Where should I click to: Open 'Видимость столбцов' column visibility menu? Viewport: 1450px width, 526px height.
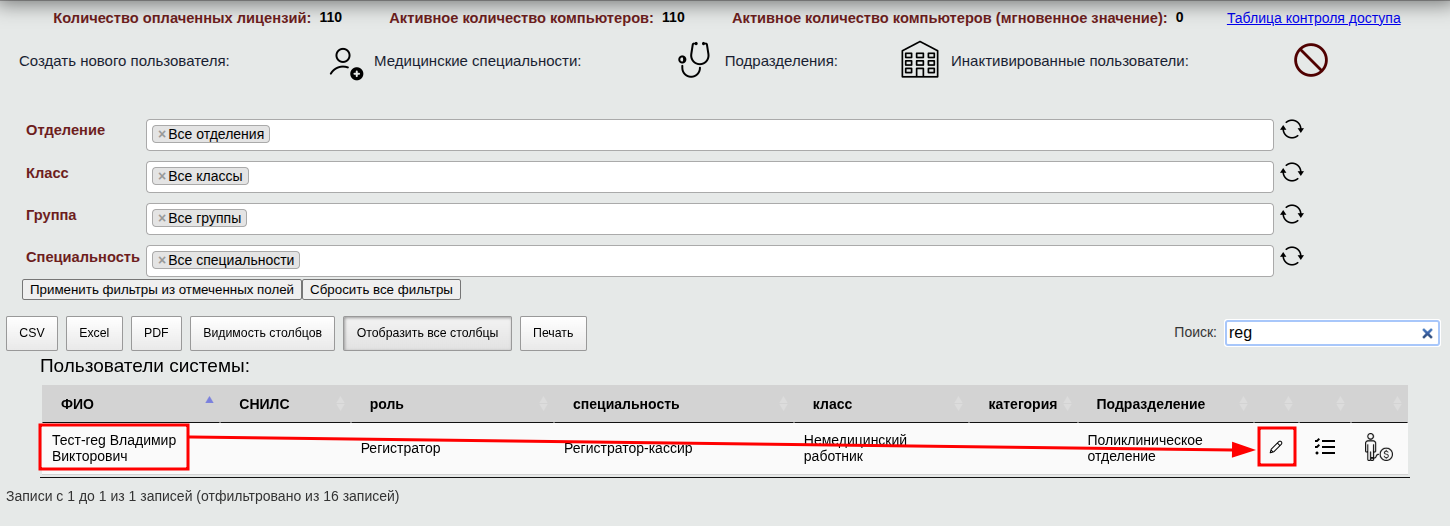[262, 333]
